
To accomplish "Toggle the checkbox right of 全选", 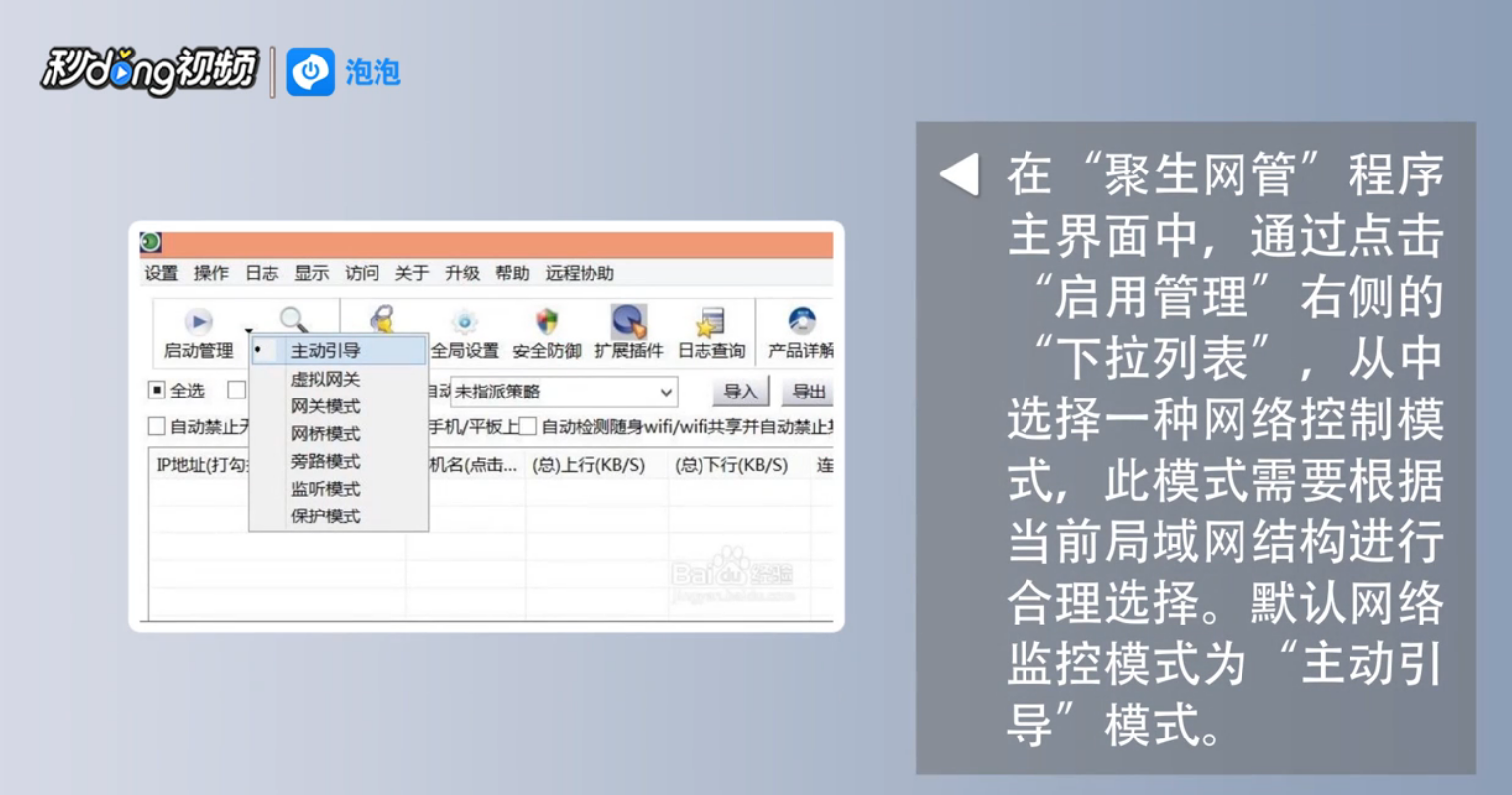I will (237, 390).
